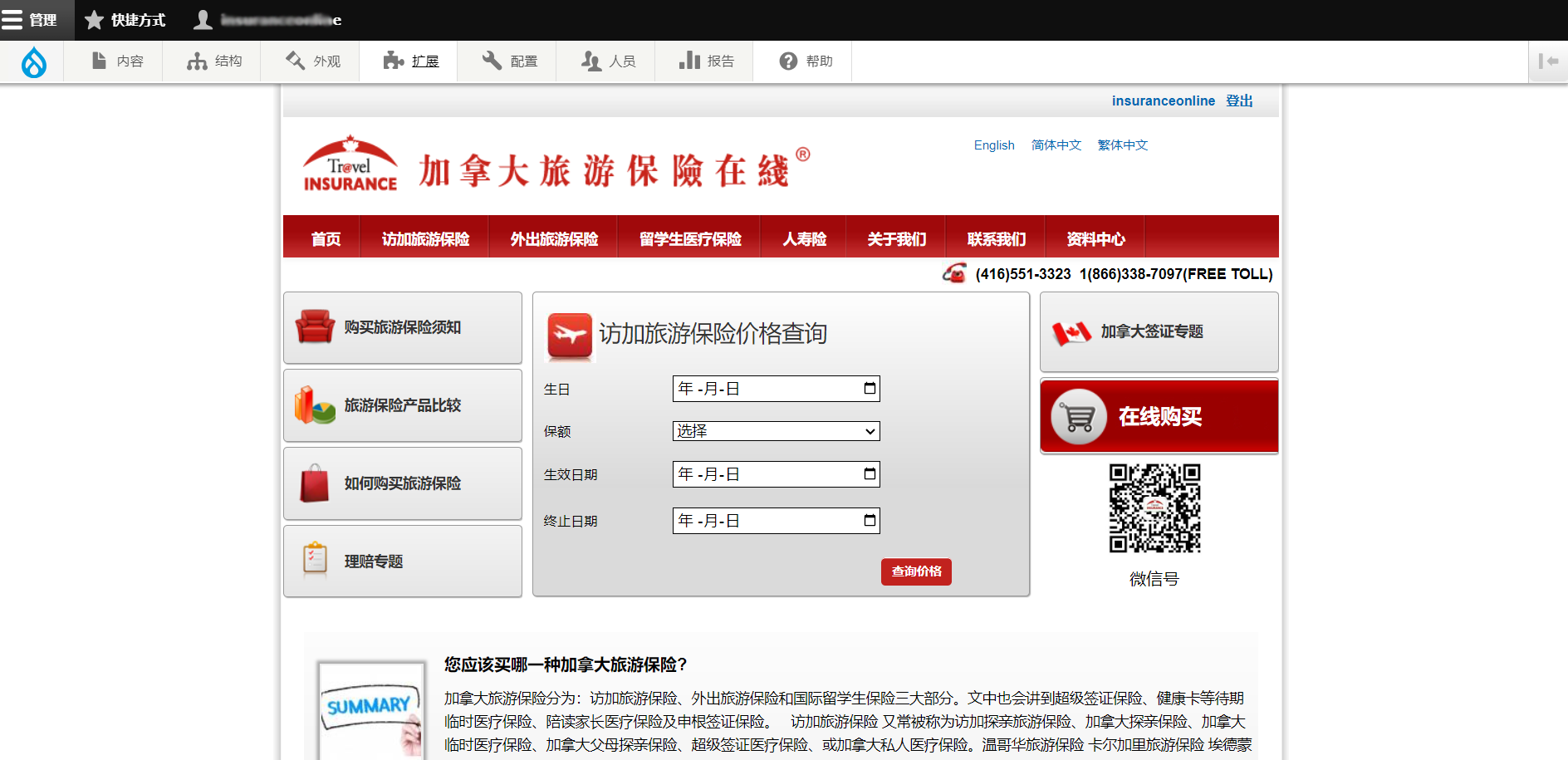Open the 生效日期 calendar picker icon
Image resolution: width=1568 pixels, height=760 pixels.
[x=870, y=473]
